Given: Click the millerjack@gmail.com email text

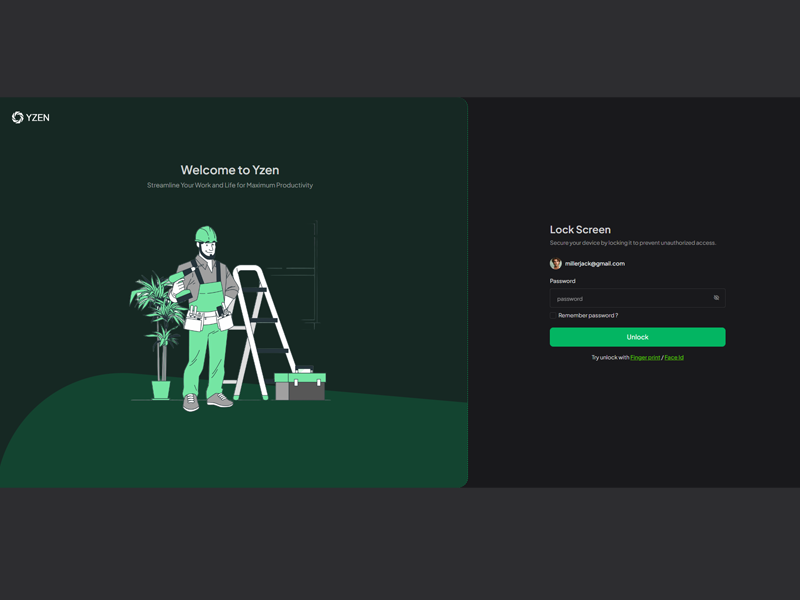Looking at the screenshot, I should (x=594, y=264).
